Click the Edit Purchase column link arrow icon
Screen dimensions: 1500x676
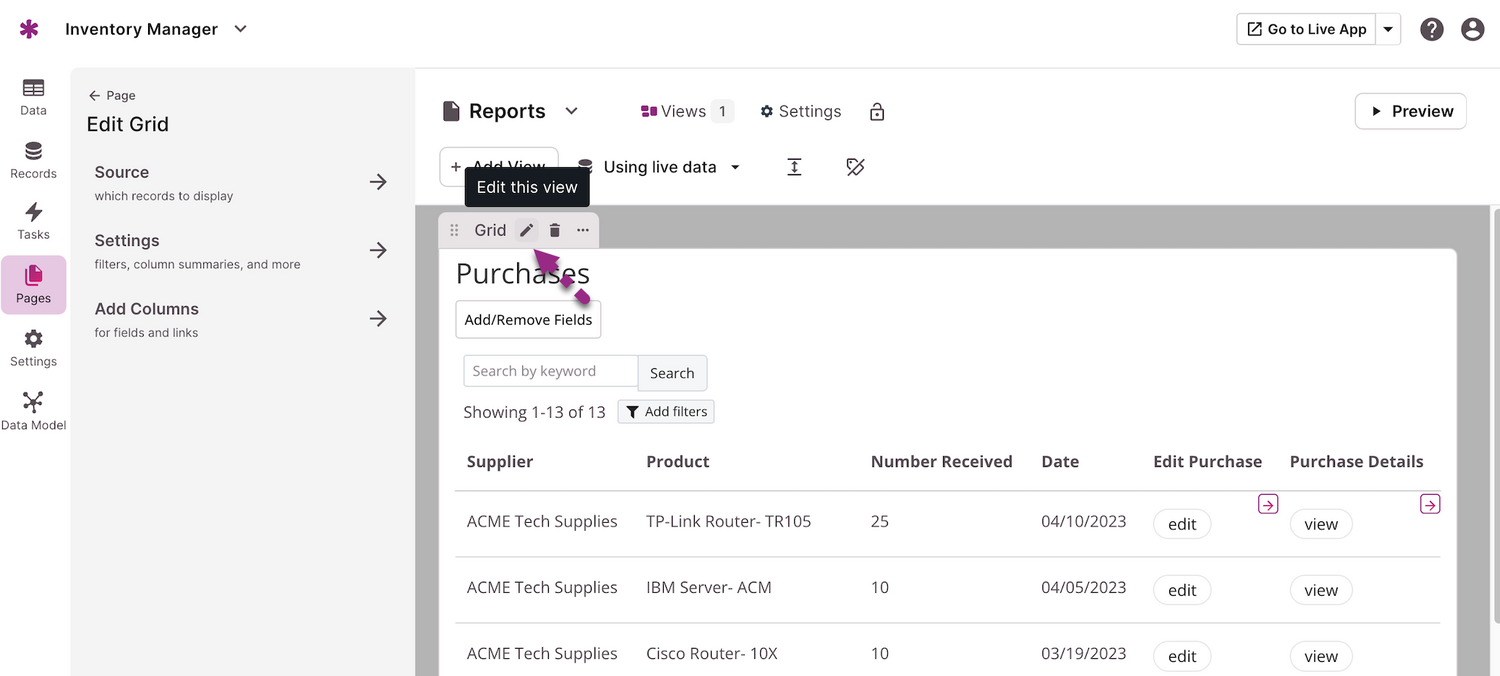(x=1267, y=505)
